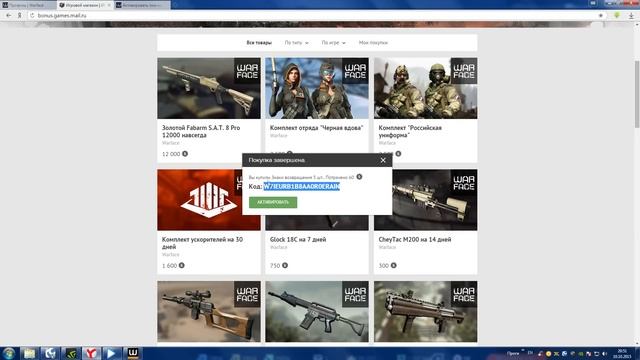
Task: Open the scoped wooden sniper rifle thumbnail
Action: tap(209, 311)
